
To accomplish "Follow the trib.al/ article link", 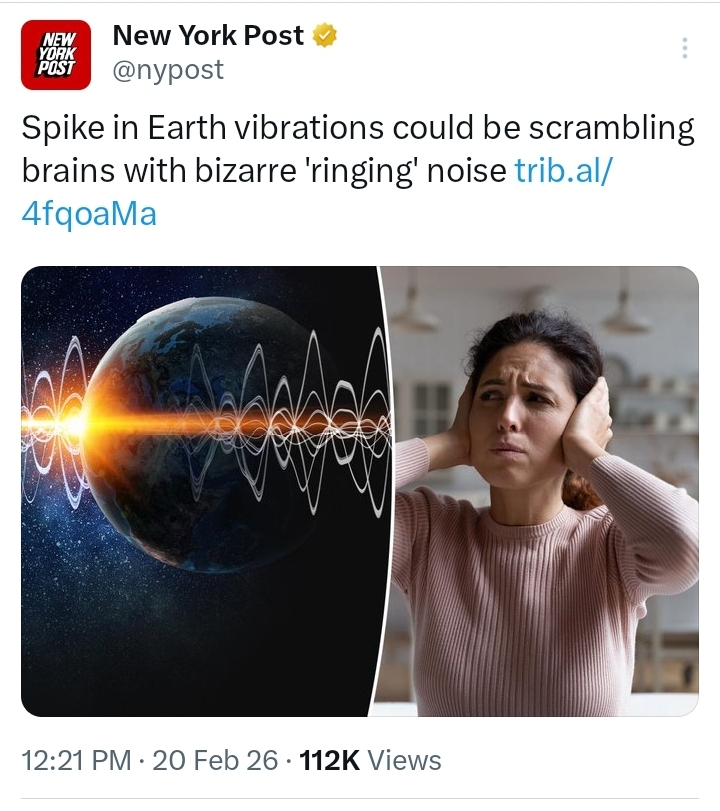I will [x=563, y=170].
